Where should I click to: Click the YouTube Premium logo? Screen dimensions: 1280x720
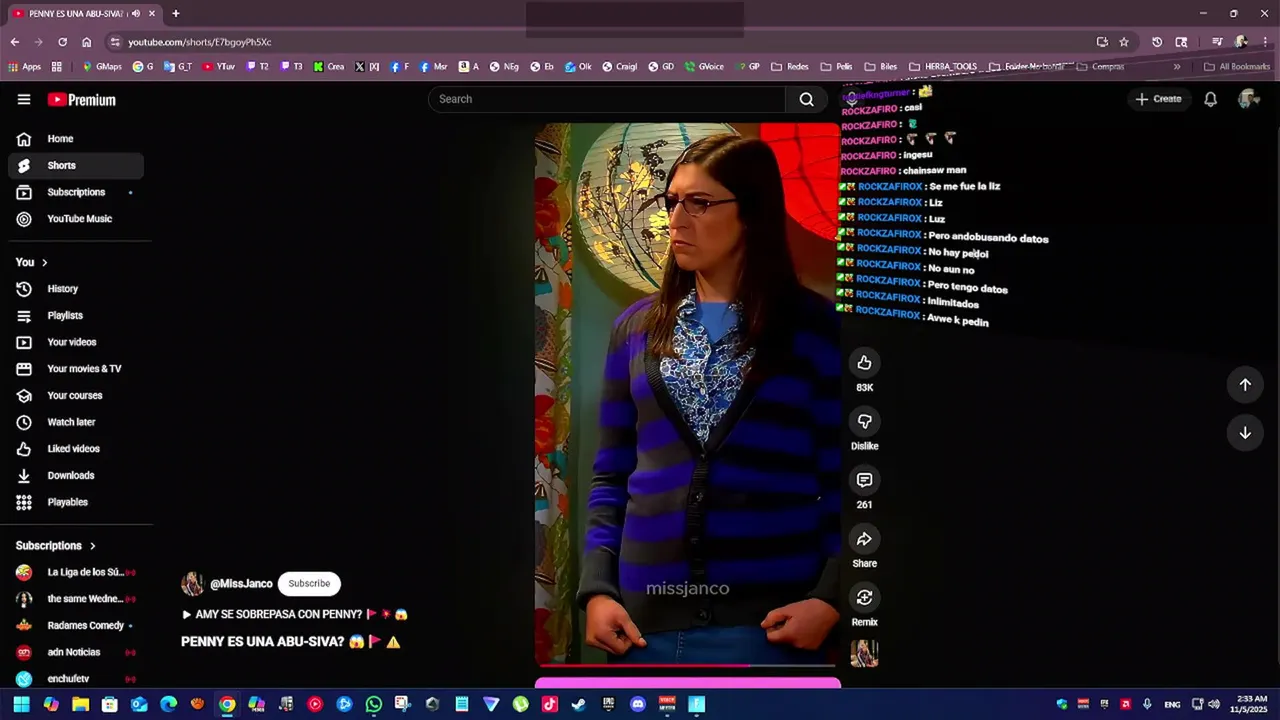tap(82, 100)
